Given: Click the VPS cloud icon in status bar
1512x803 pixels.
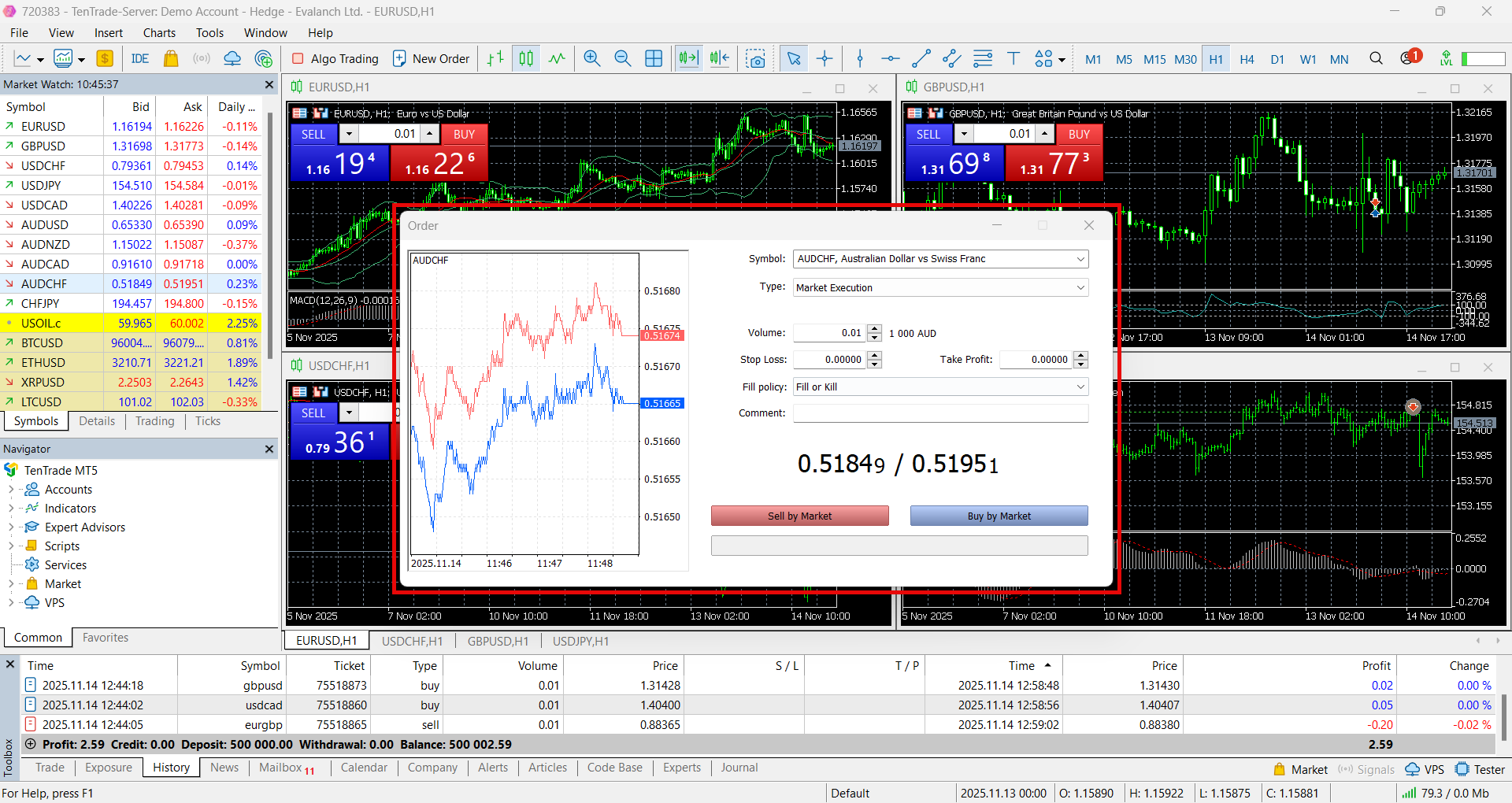Looking at the screenshot, I should pyautogui.click(x=1413, y=770).
